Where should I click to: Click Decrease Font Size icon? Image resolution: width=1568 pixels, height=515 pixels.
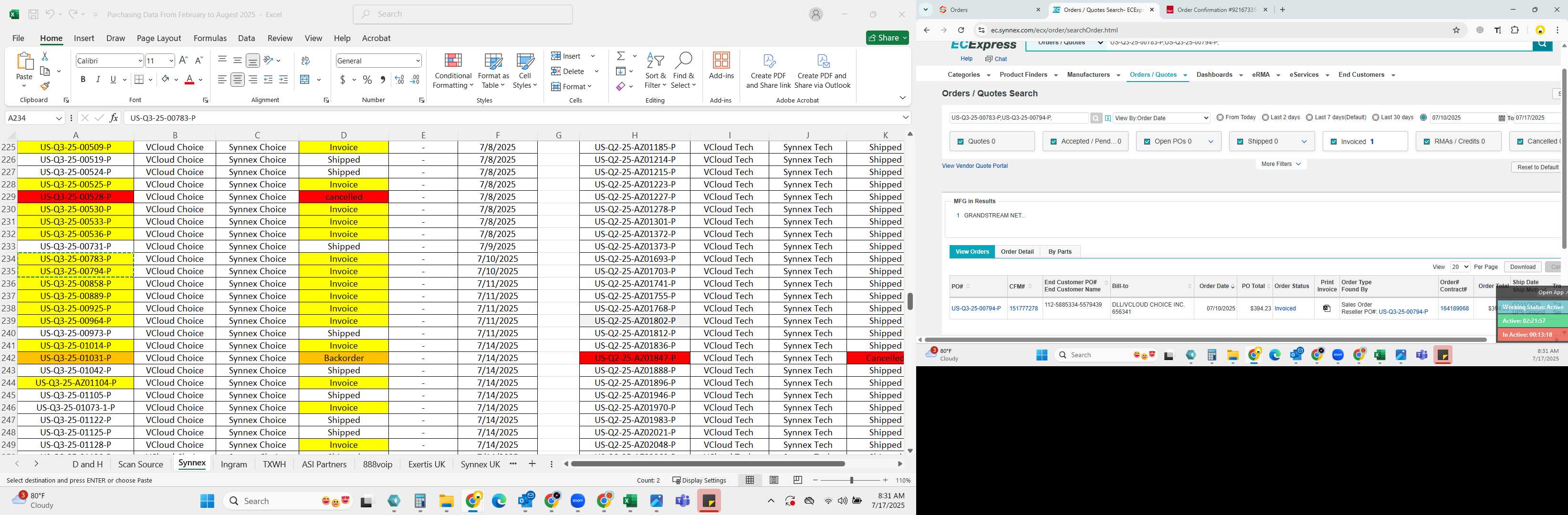(x=199, y=60)
